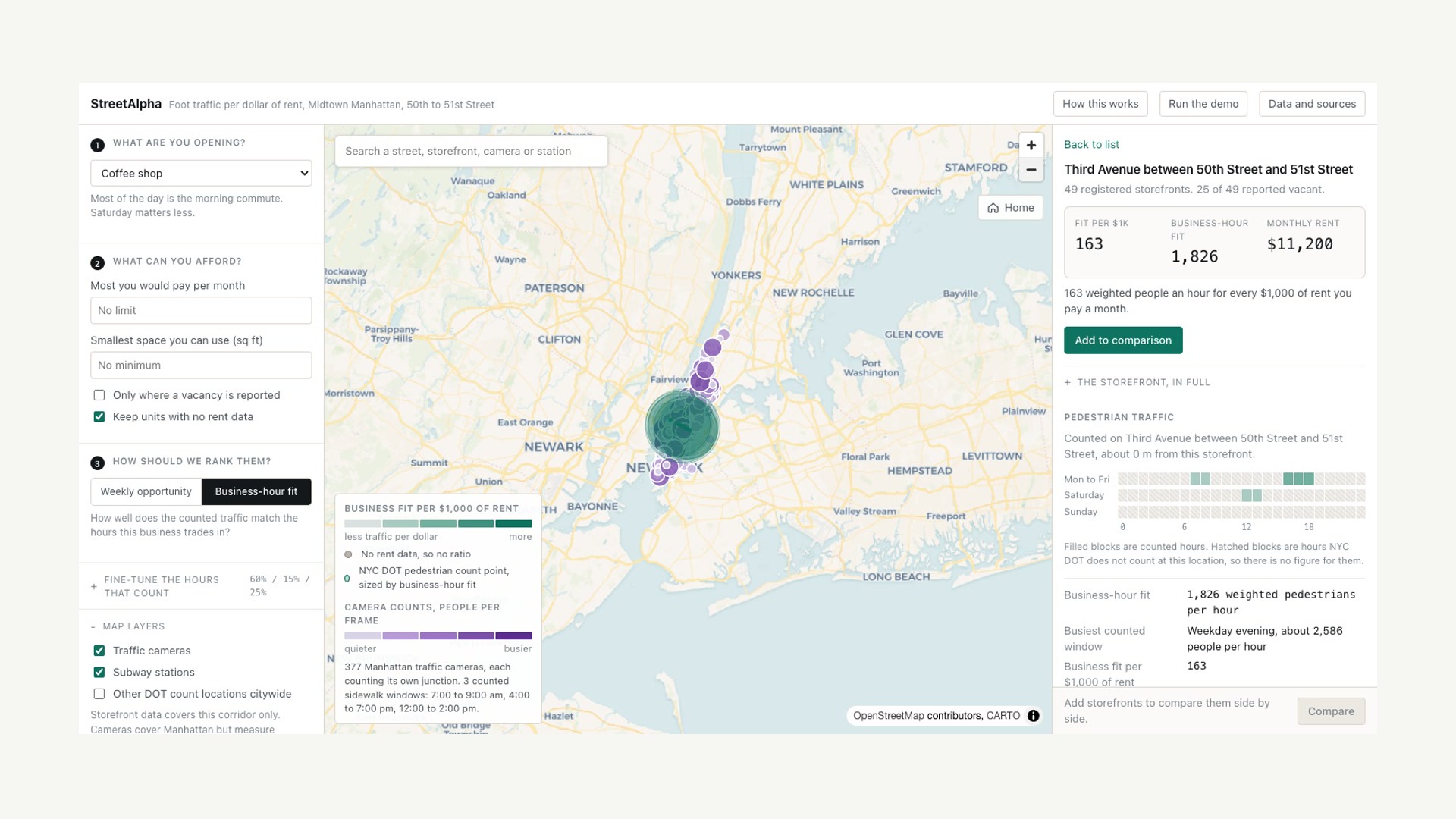Click the Mon to Fri traffic row label
This screenshot has width=1456, height=819.
[x=1086, y=479]
